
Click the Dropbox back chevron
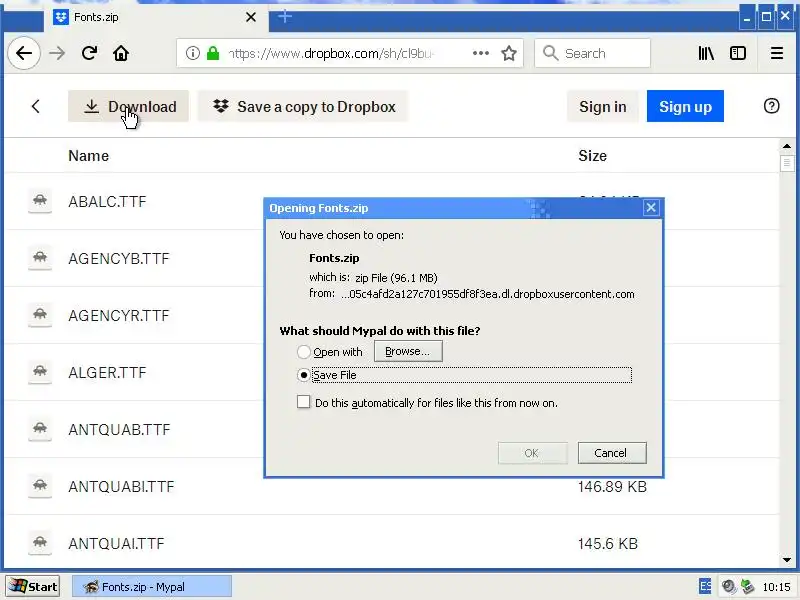pos(35,106)
